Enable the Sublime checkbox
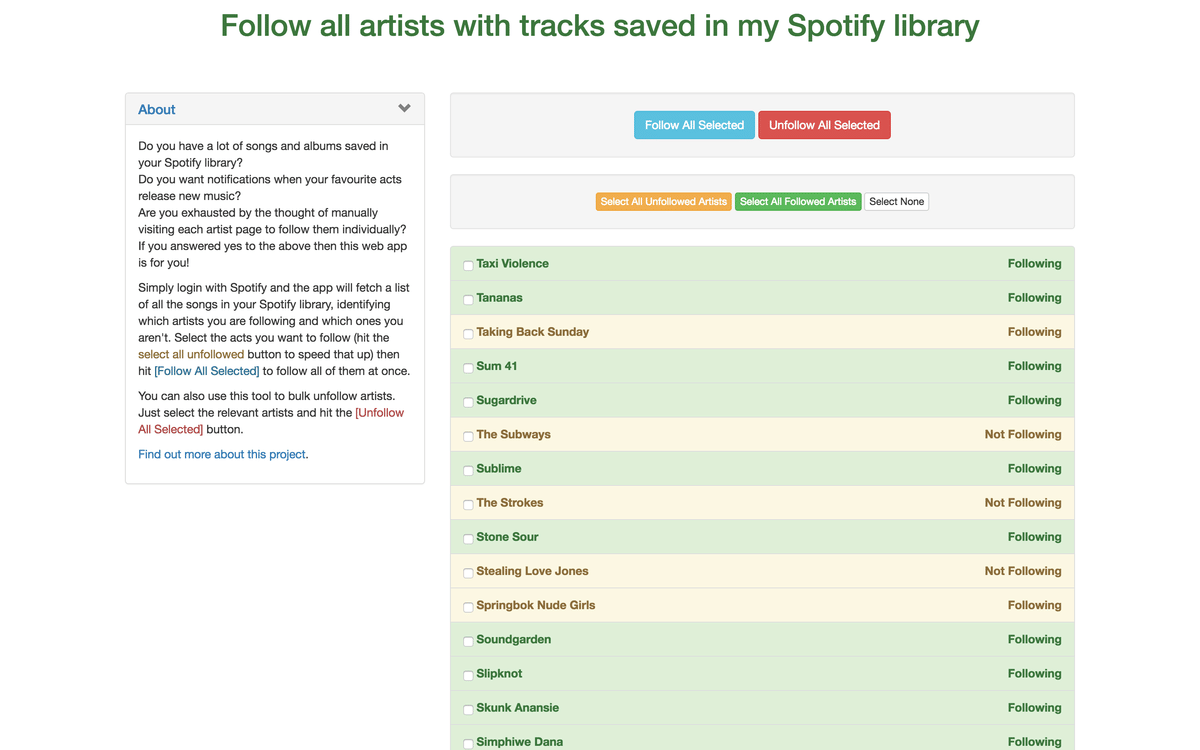This screenshot has height=750, width=1200. [468, 470]
